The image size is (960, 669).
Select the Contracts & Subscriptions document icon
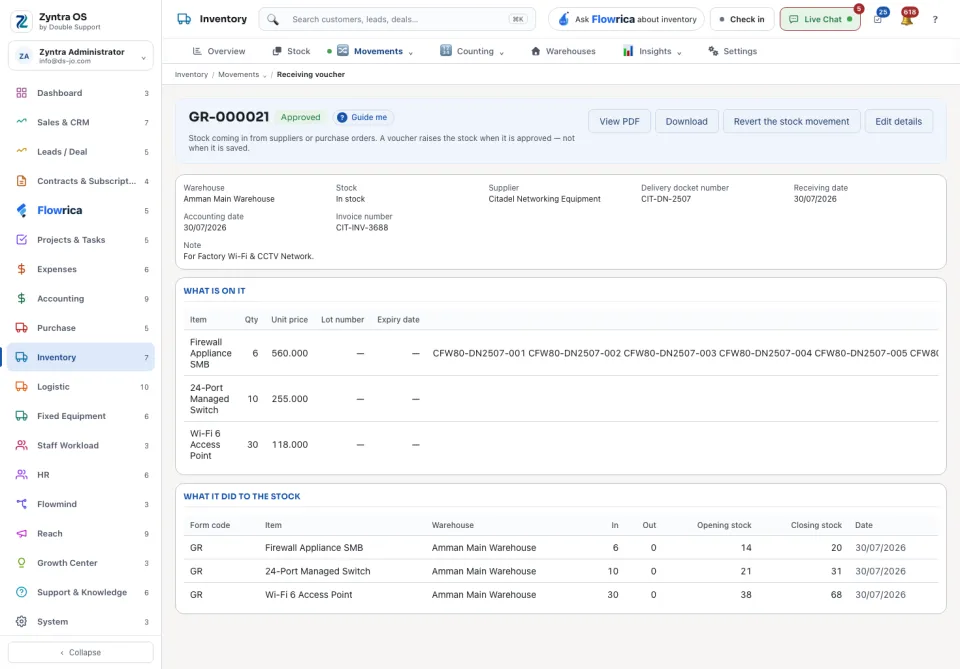pyautogui.click(x=21, y=181)
